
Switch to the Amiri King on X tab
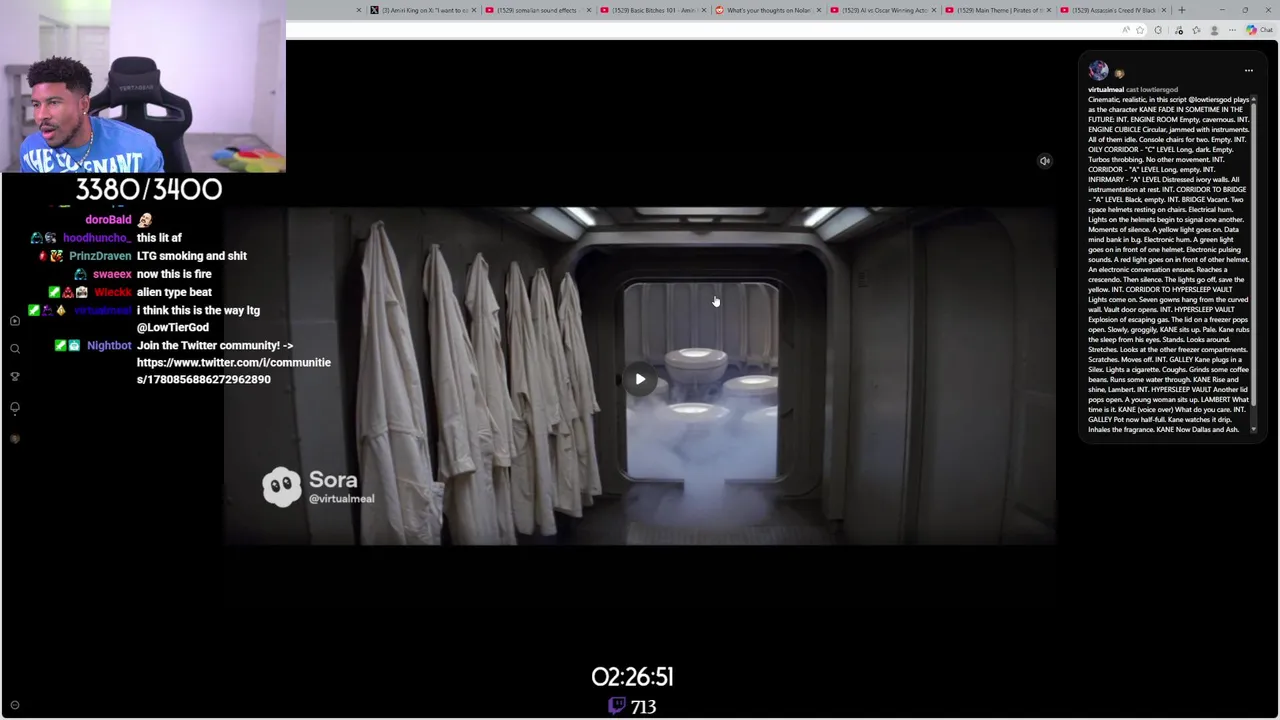(423, 10)
